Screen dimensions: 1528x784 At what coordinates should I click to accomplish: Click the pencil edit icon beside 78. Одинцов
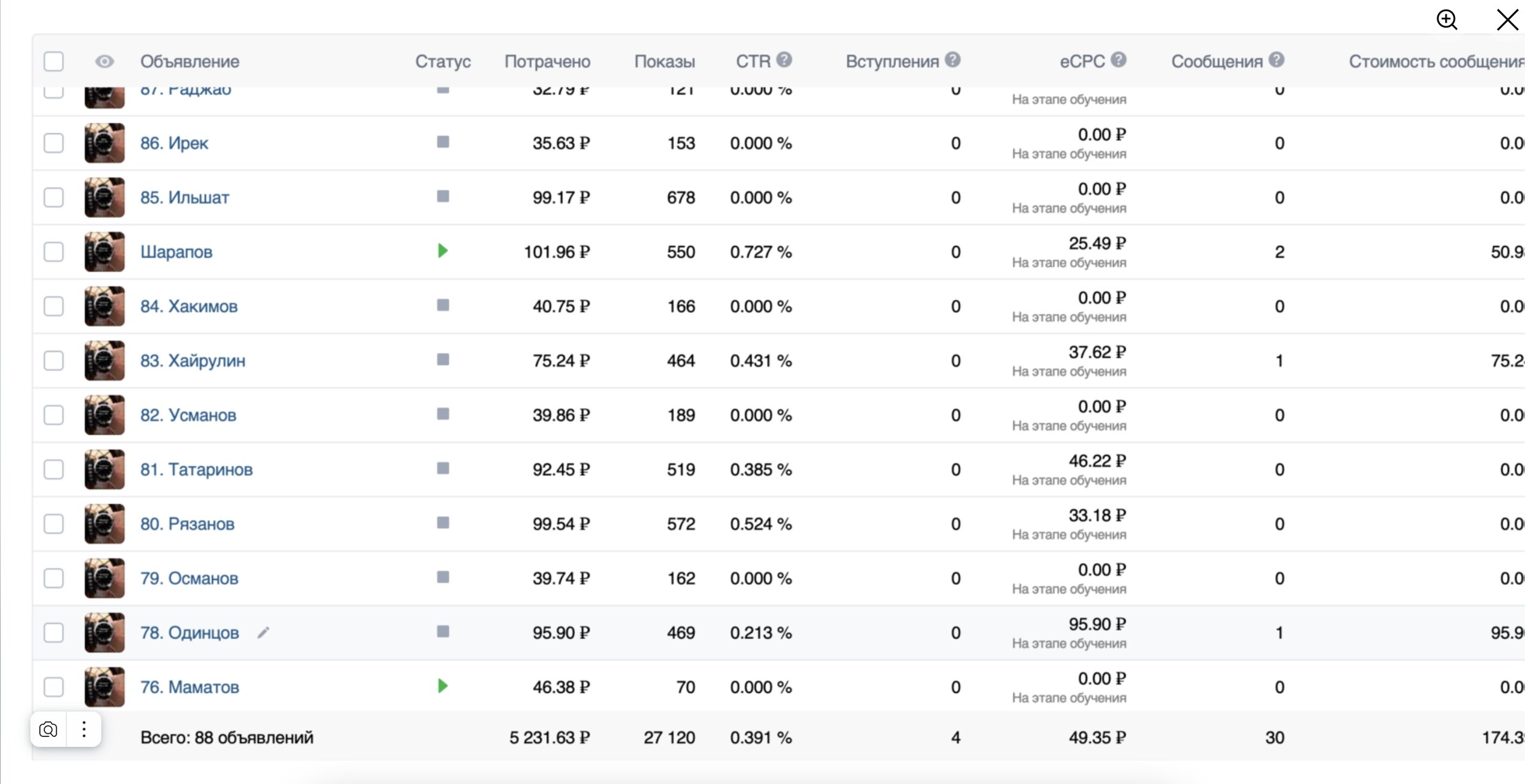[263, 632]
